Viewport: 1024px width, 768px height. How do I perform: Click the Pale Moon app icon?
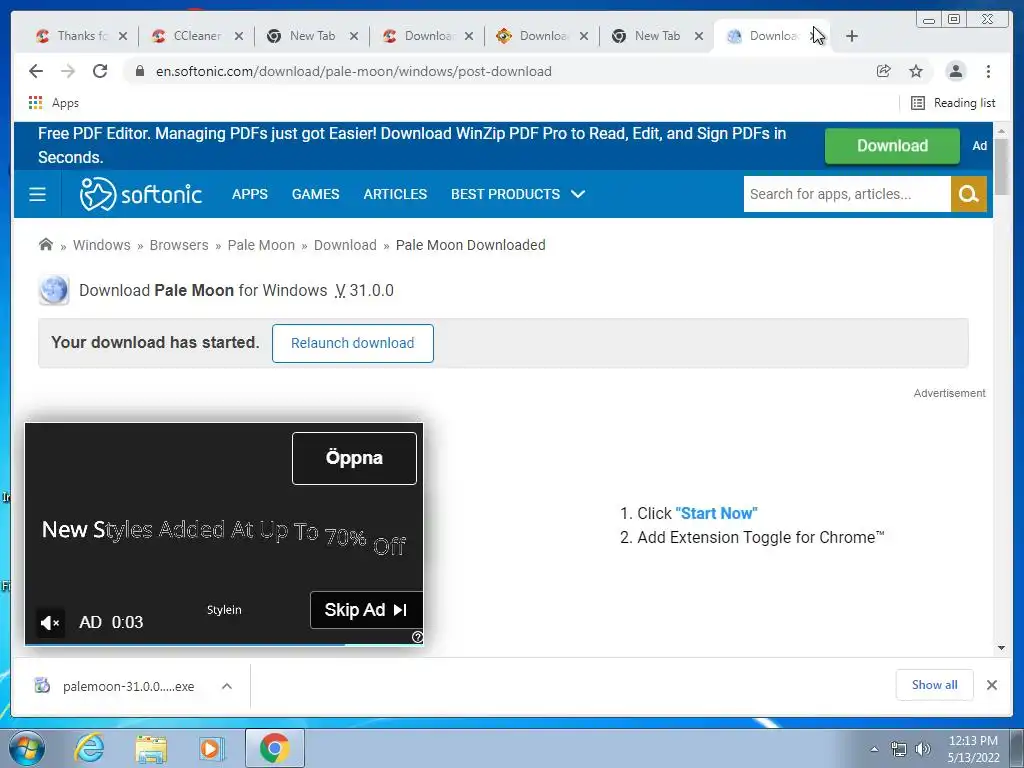coord(54,290)
